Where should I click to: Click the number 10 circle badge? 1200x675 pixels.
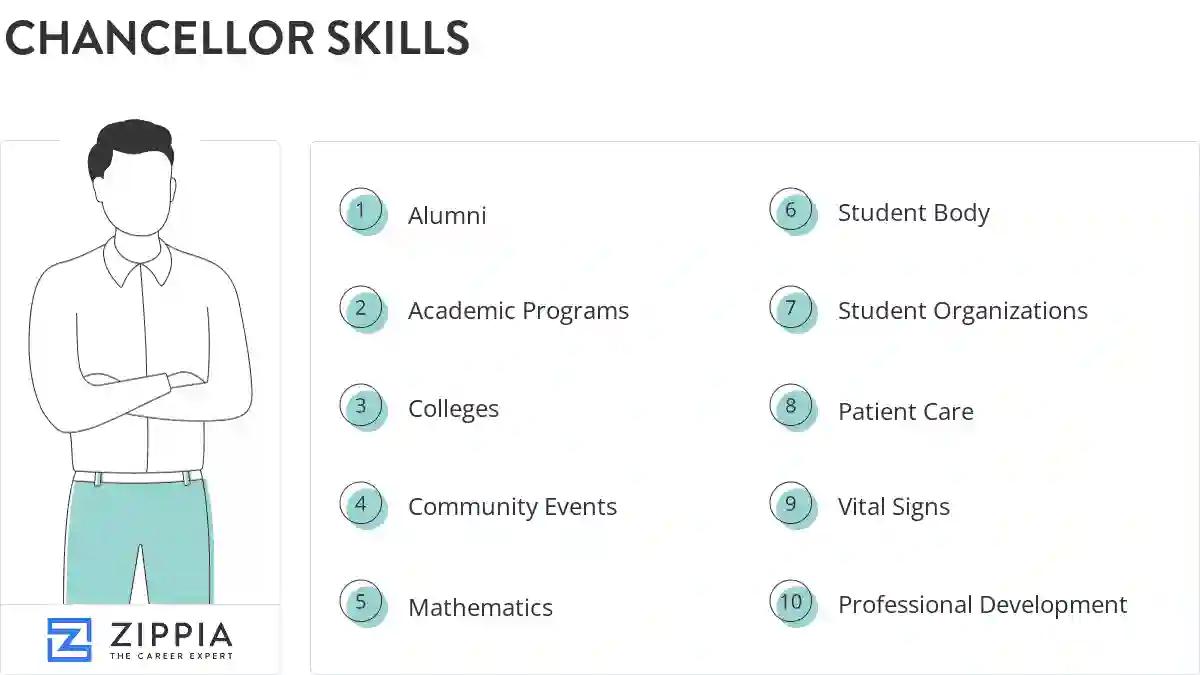coord(791,602)
